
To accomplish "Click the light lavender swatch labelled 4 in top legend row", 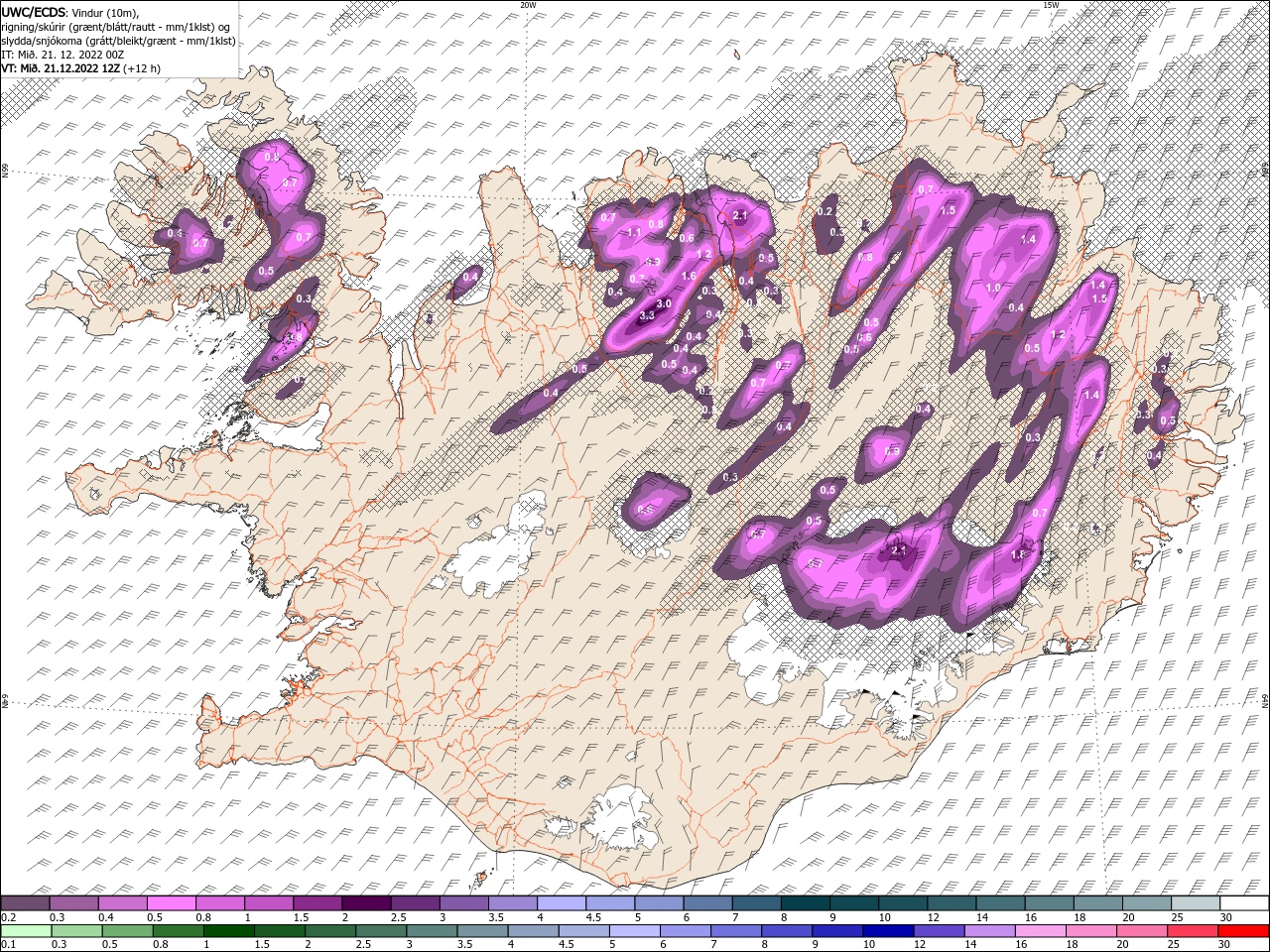I will pyautogui.click(x=561, y=903).
